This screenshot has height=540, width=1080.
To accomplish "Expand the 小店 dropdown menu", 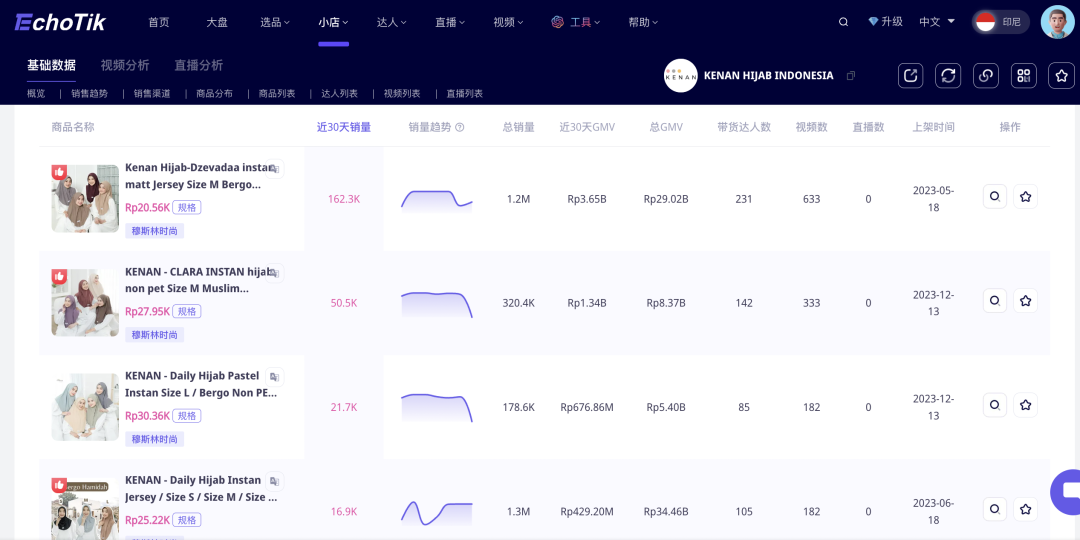I will tap(333, 22).
